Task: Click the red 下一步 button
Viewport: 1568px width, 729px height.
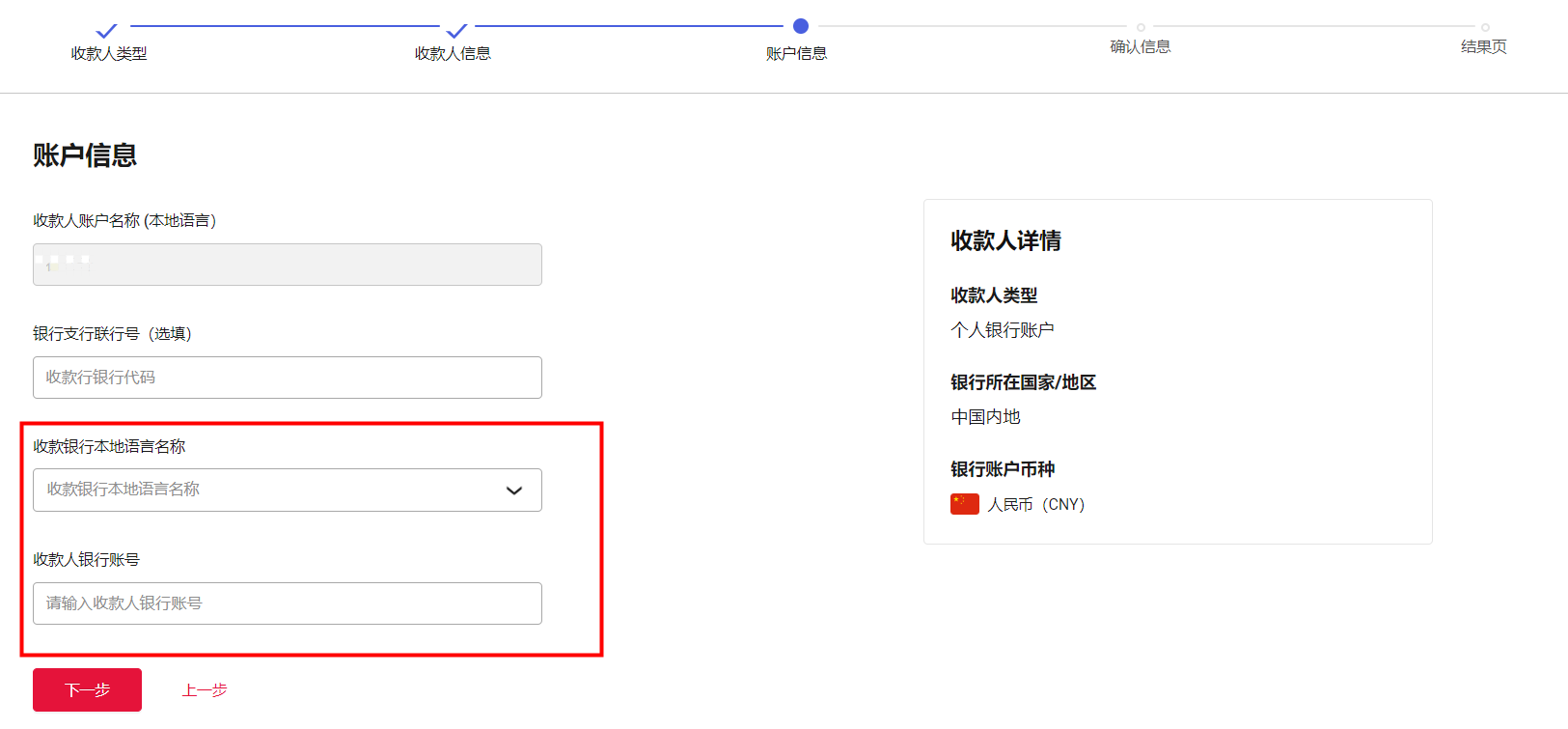Action: point(87,689)
